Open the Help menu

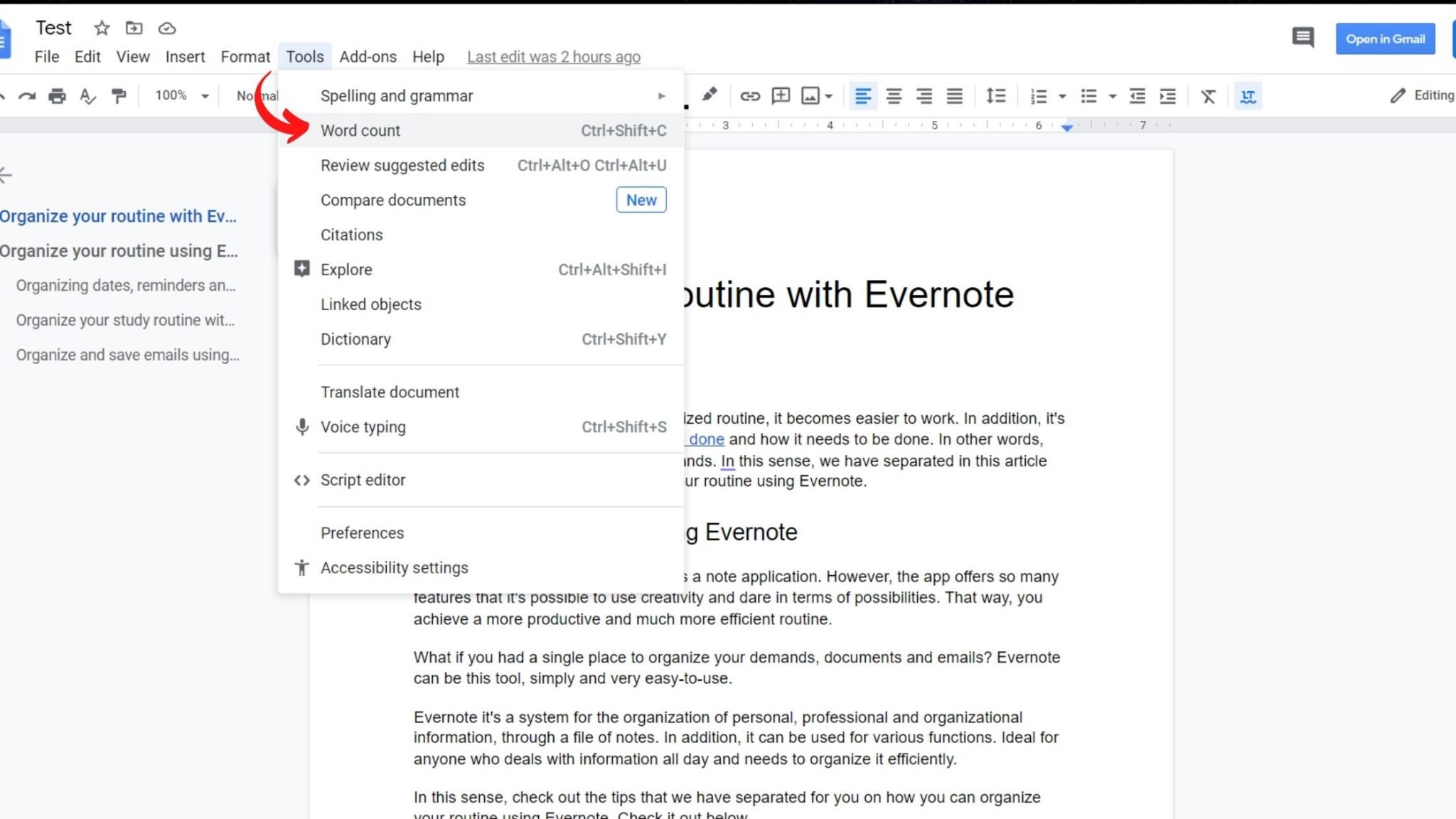tap(428, 57)
